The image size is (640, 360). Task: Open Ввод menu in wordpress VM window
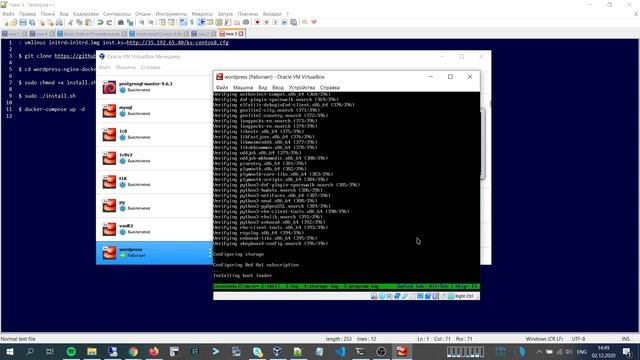(278, 88)
